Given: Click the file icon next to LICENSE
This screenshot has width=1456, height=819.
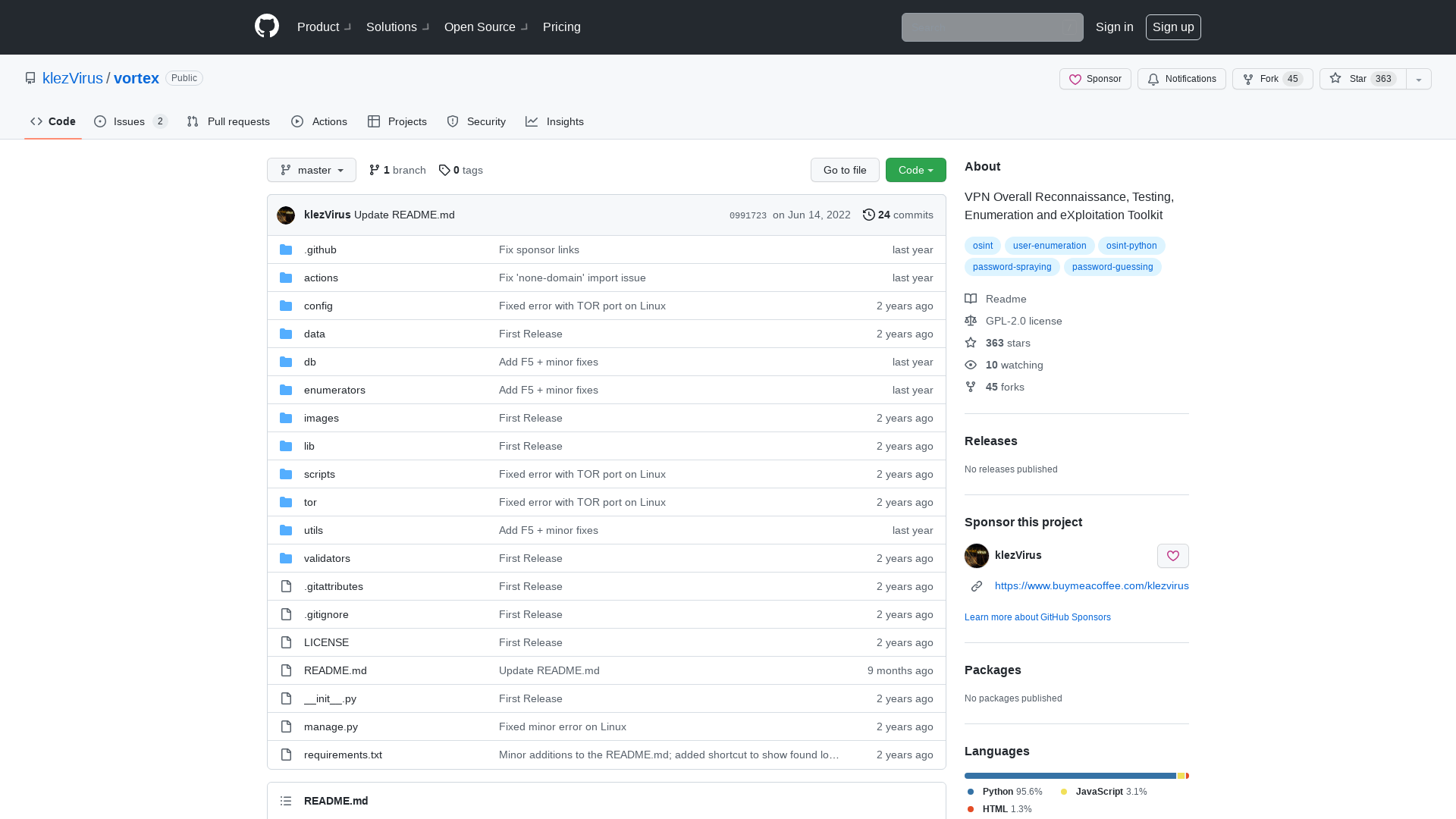Looking at the screenshot, I should tap(286, 642).
